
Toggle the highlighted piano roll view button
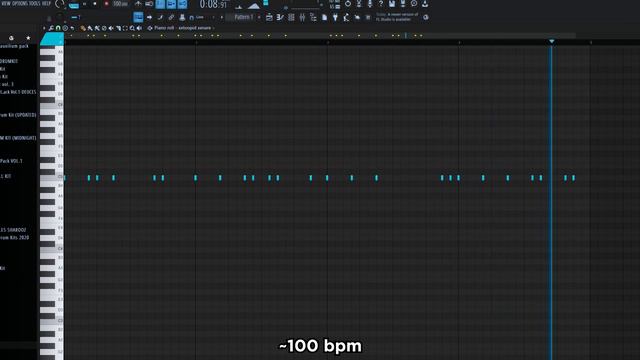click(138, 17)
